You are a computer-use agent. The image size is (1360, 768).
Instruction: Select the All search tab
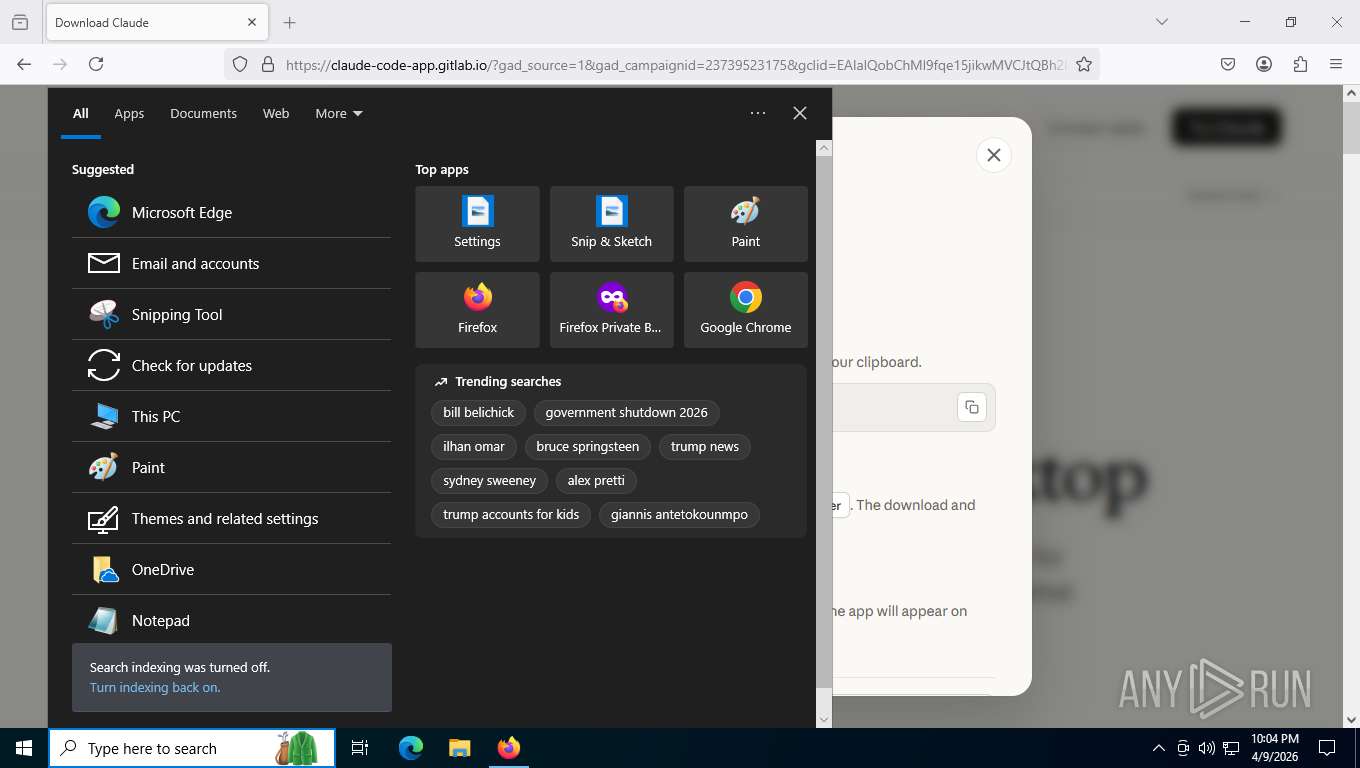(x=81, y=113)
